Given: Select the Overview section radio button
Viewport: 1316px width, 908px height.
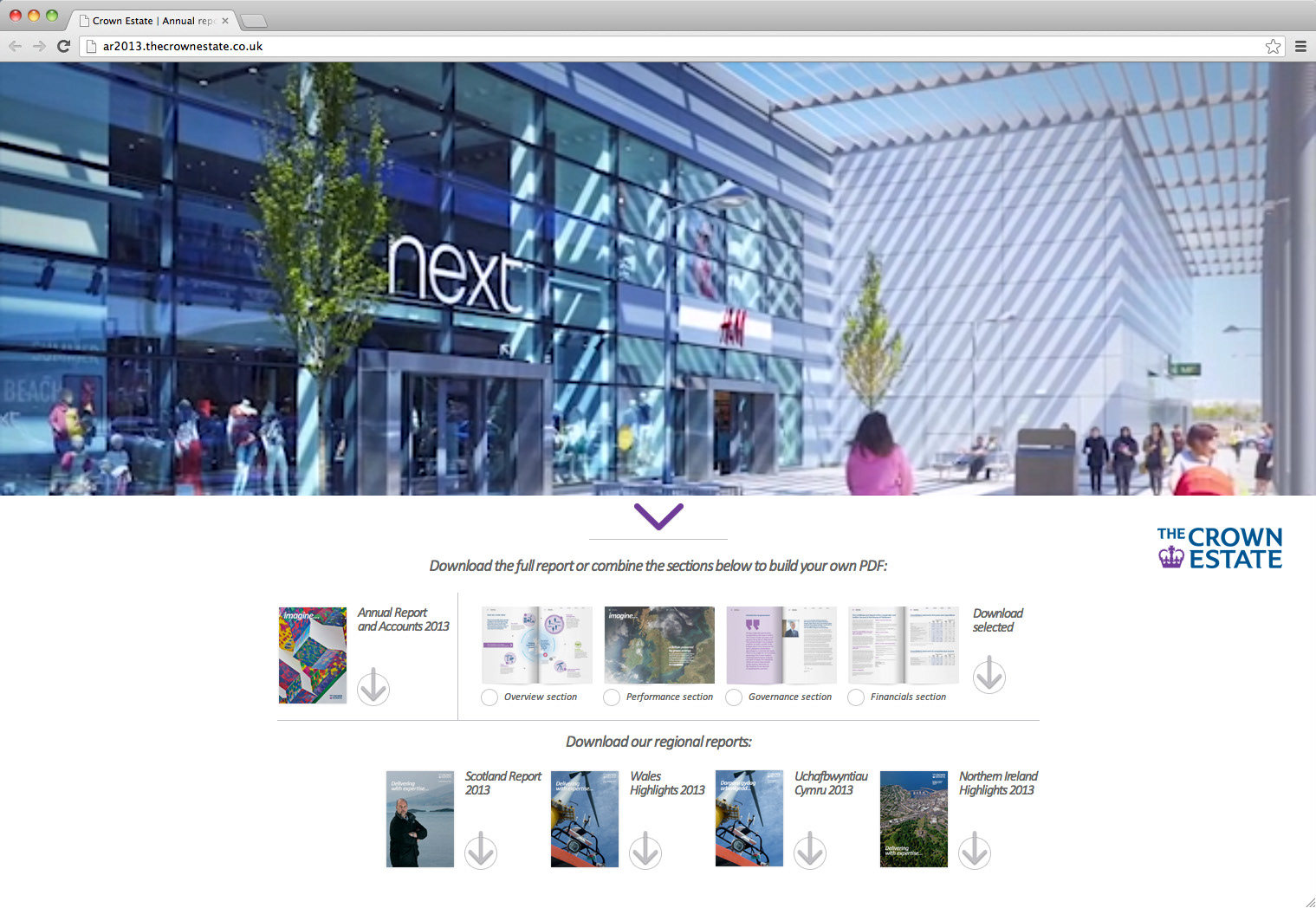Looking at the screenshot, I should click(x=489, y=697).
